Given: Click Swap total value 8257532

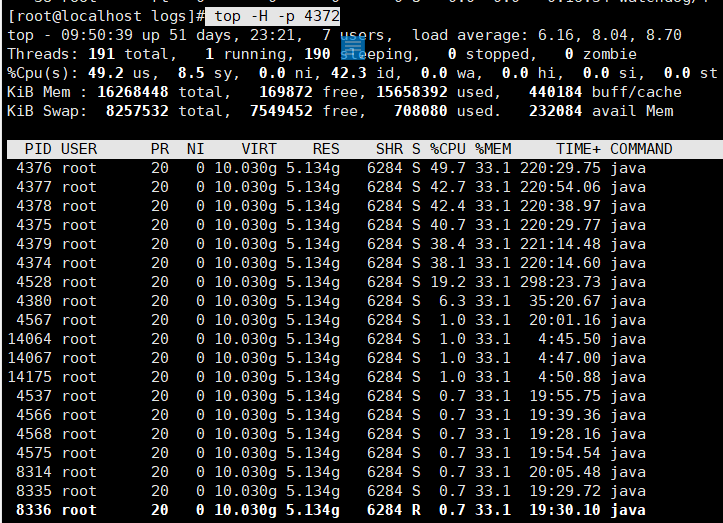Looking at the screenshot, I should (137, 111).
